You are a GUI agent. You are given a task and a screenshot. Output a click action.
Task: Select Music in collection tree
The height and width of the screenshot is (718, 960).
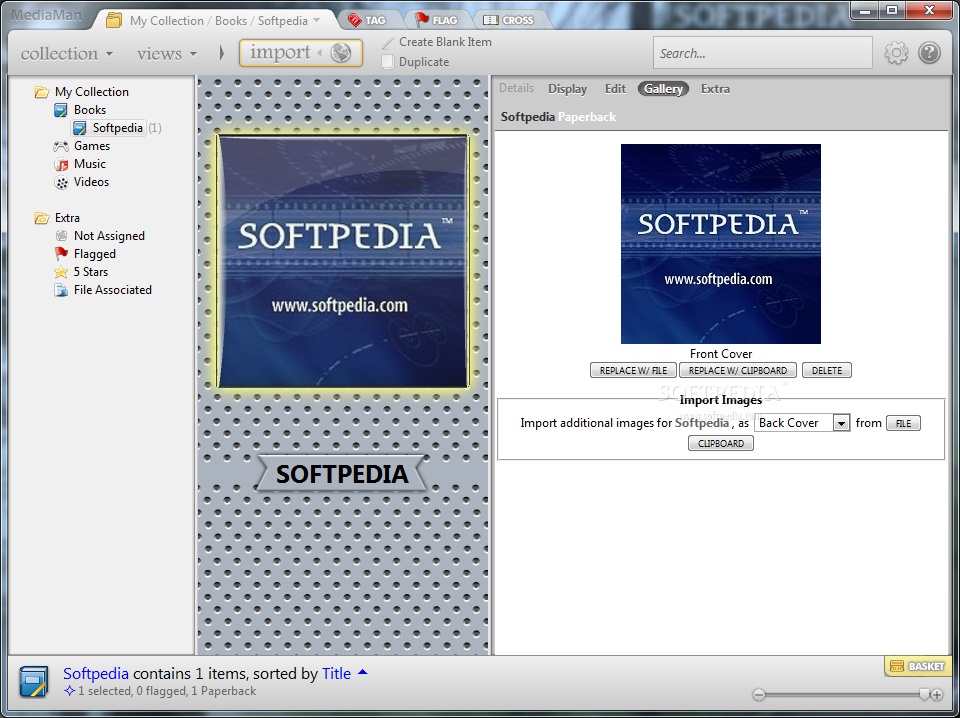coord(90,164)
